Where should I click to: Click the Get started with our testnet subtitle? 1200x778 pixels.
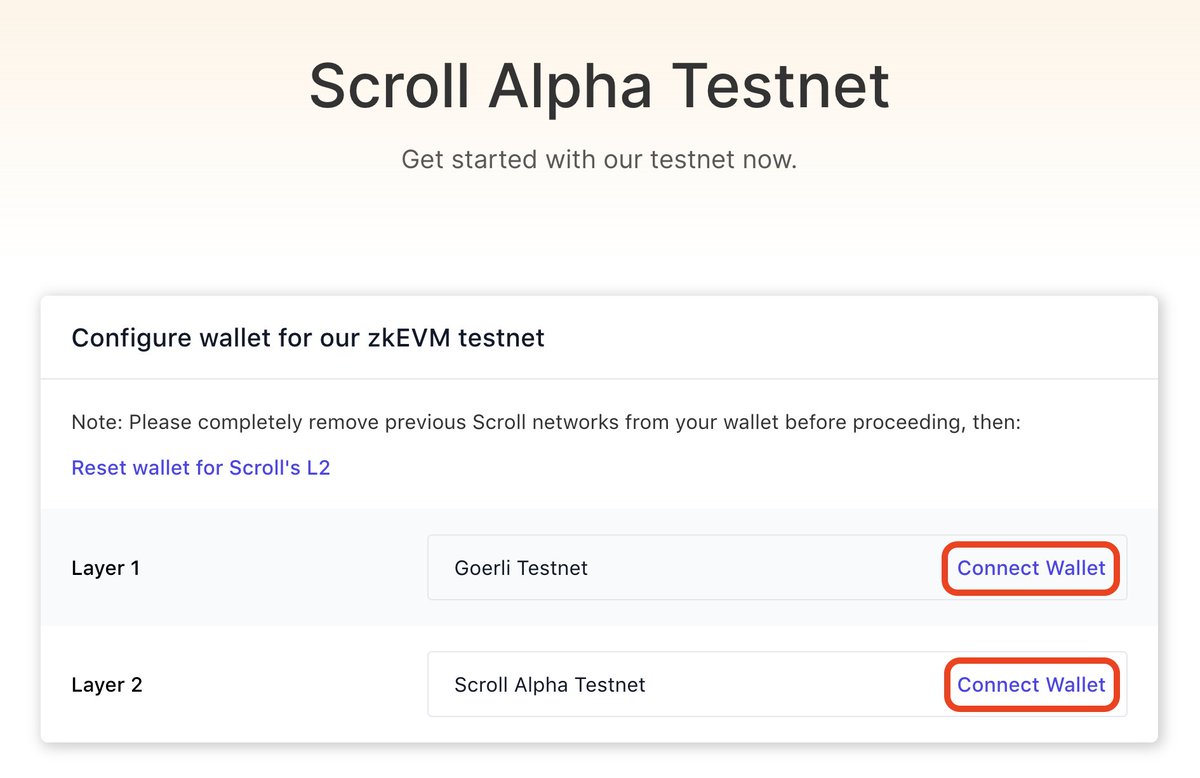tap(599, 159)
